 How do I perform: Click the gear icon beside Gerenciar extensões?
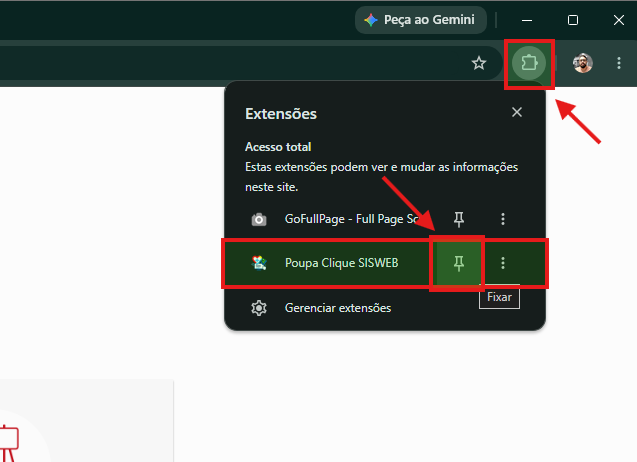pos(259,308)
